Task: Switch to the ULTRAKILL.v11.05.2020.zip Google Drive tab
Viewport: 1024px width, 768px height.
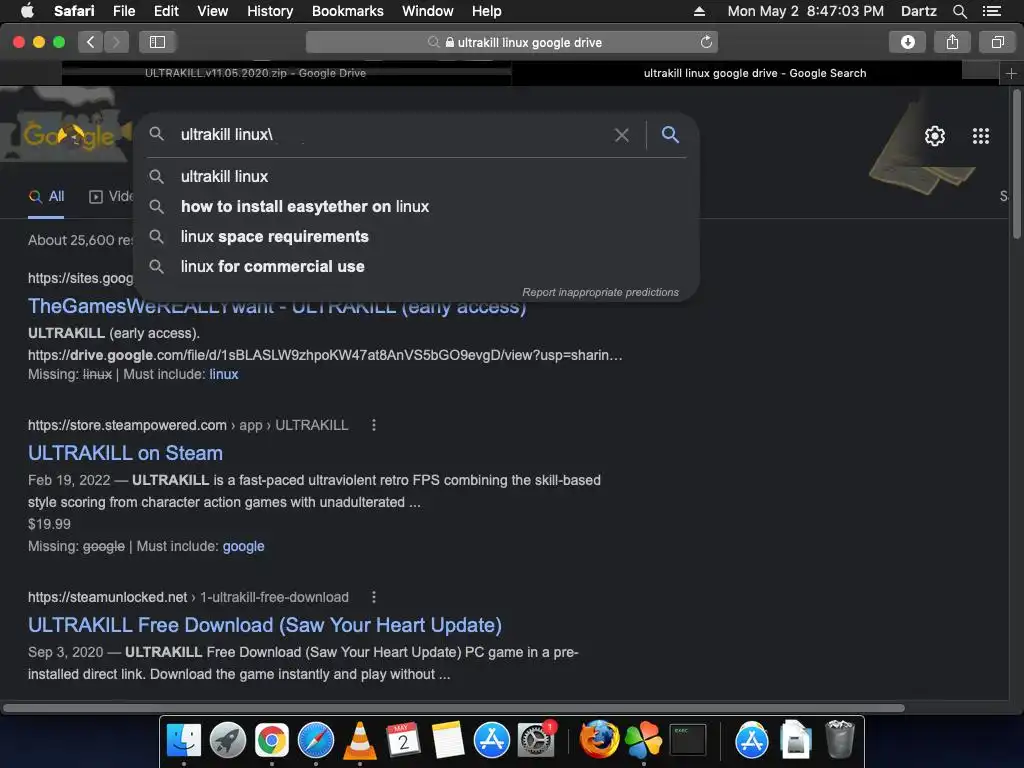Action: click(x=287, y=73)
